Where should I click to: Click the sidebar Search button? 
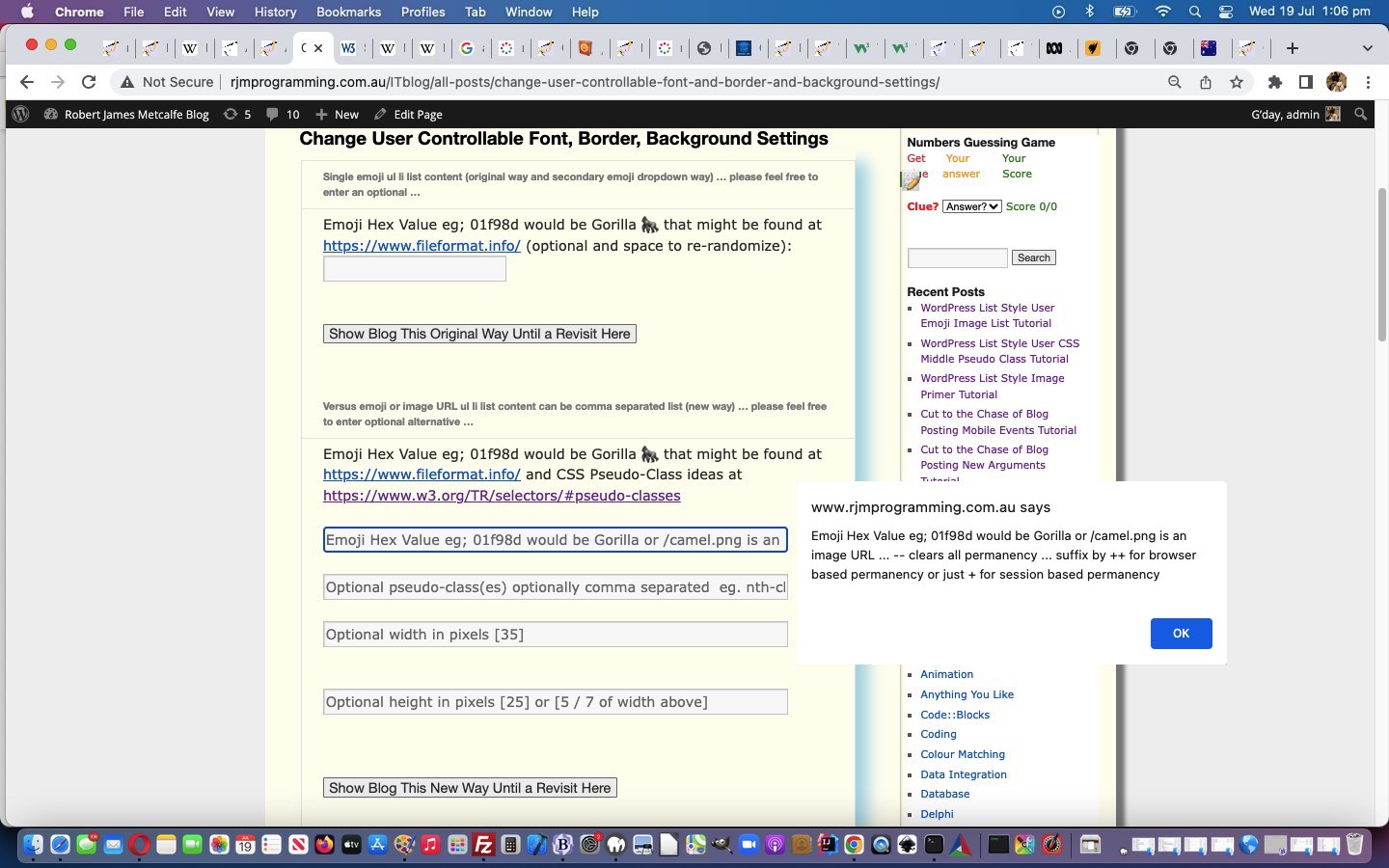(x=1033, y=258)
